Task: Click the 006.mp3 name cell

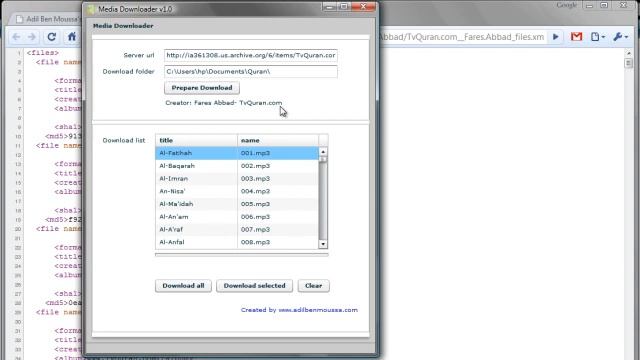Action: [278, 217]
